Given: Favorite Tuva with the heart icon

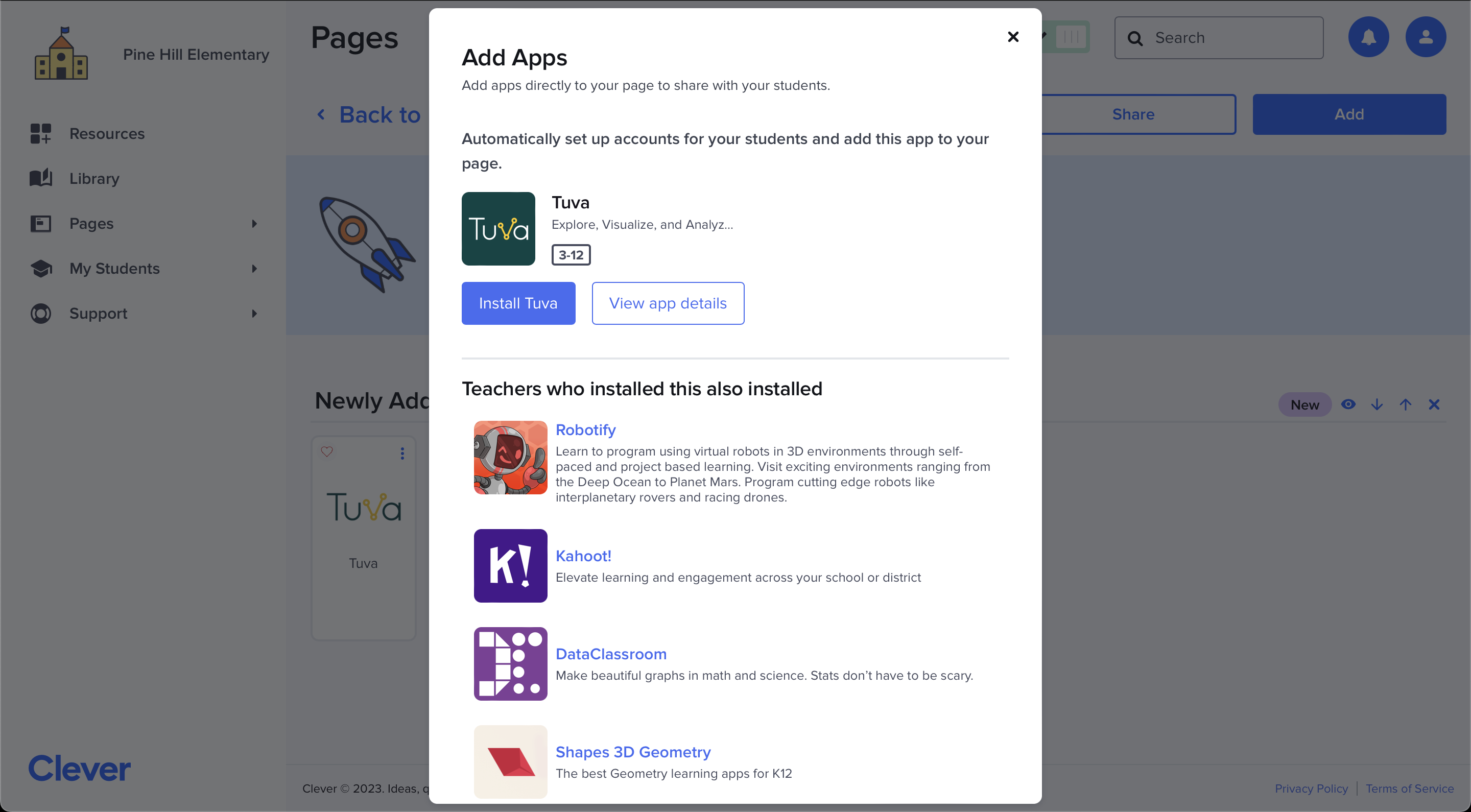Looking at the screenshot, I should [327, 451].
